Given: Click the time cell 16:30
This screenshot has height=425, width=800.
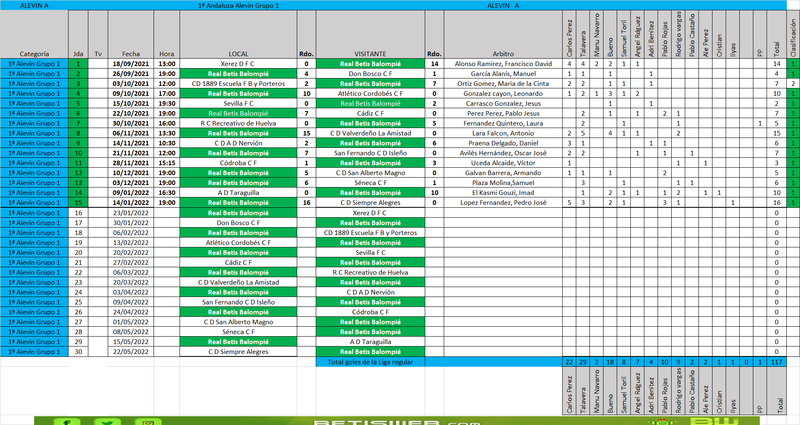Looking at the screenshot, I should point(166,193).
